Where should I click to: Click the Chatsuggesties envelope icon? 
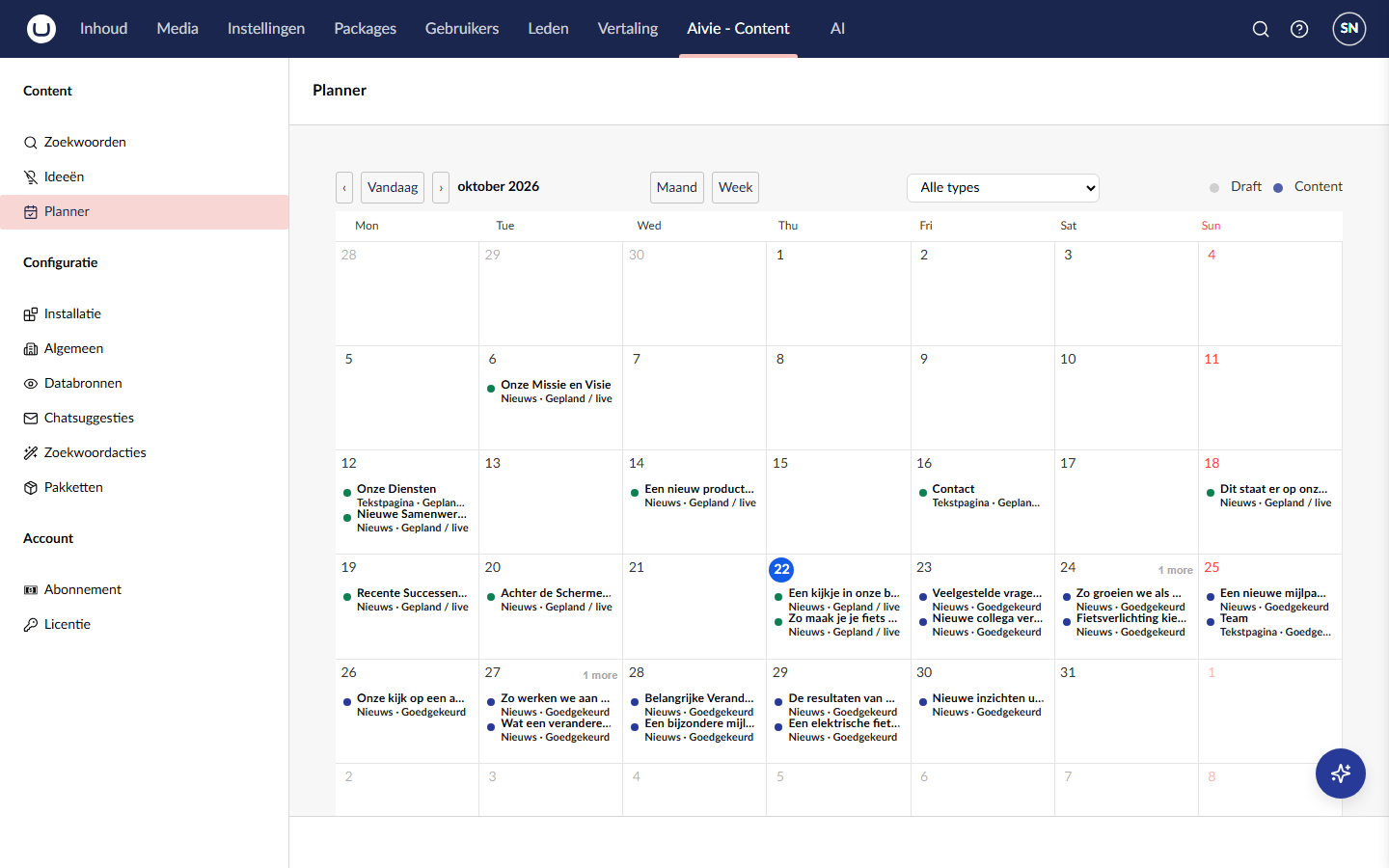coord(31,419)
